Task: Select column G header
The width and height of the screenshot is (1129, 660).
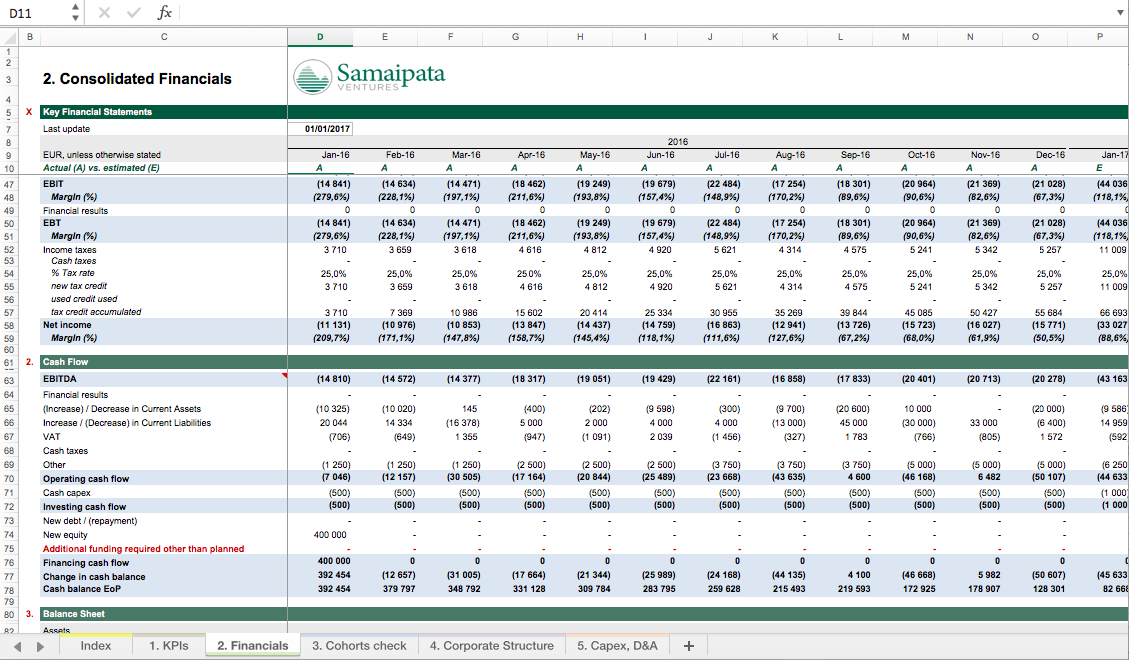Action: pyautogui.click(x=516, y=37)
